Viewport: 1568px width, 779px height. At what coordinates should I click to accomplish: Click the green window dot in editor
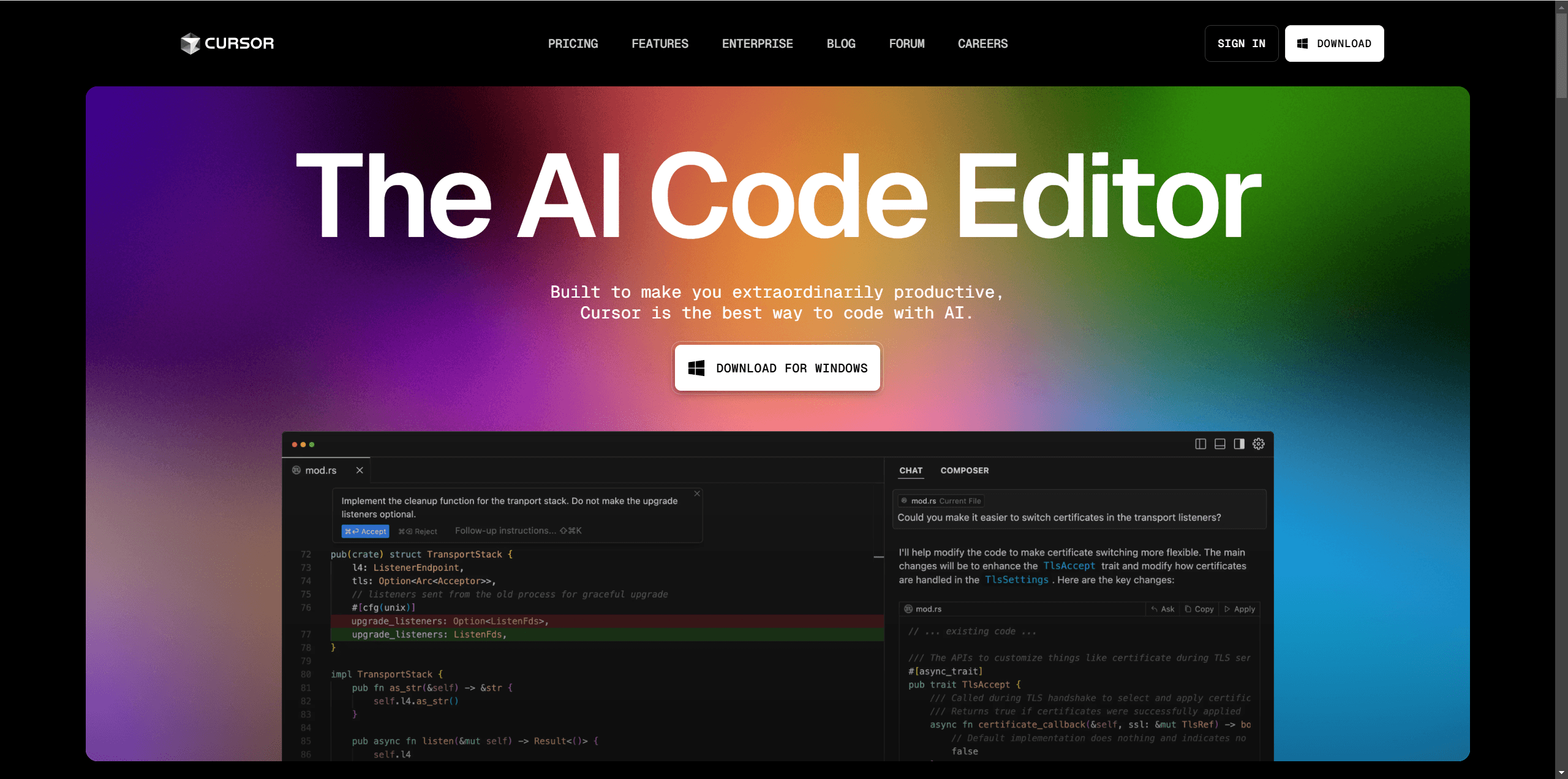312,445
